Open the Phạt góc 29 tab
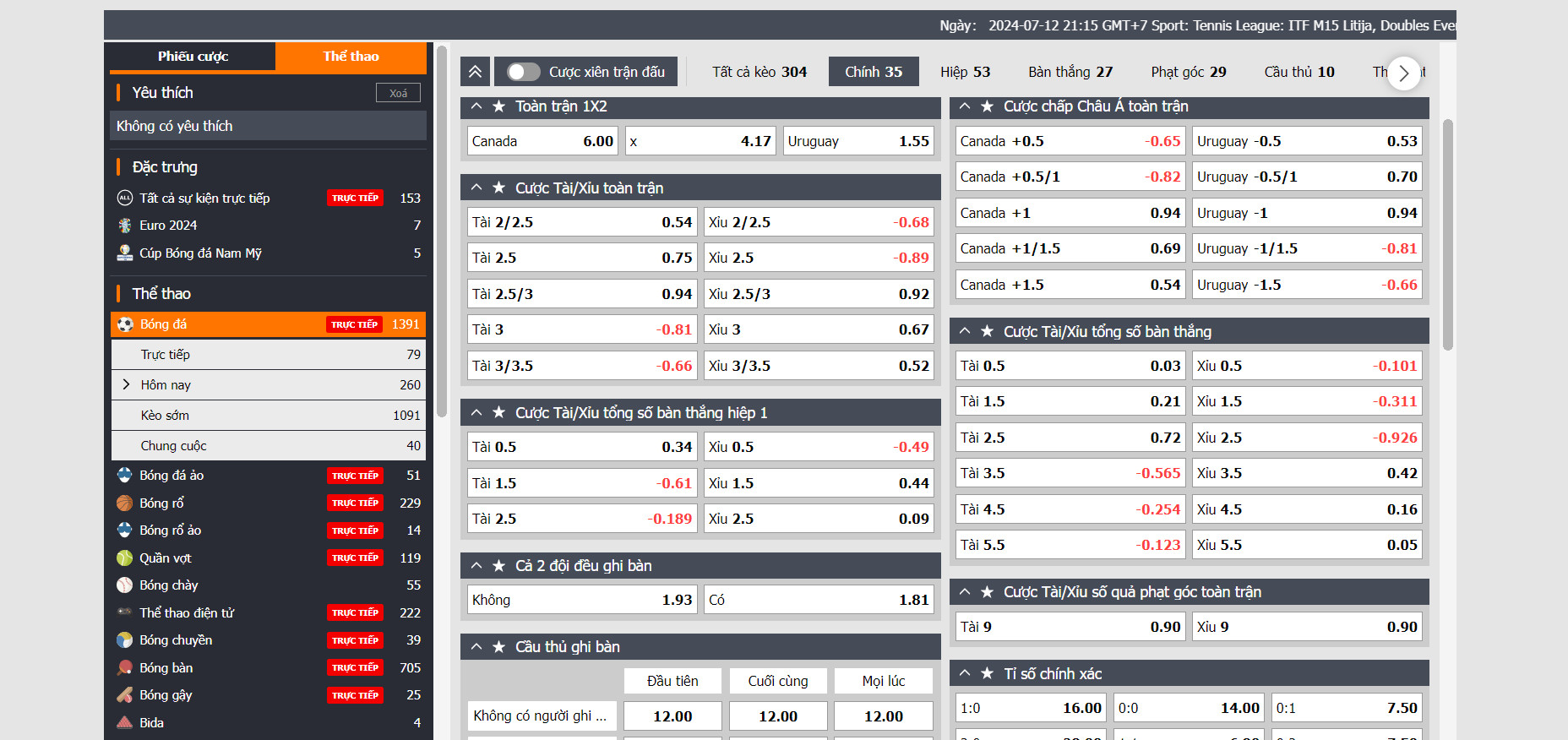This screenshot has height=740, width=1568. pyautogui.click(x=1188, y=72)
